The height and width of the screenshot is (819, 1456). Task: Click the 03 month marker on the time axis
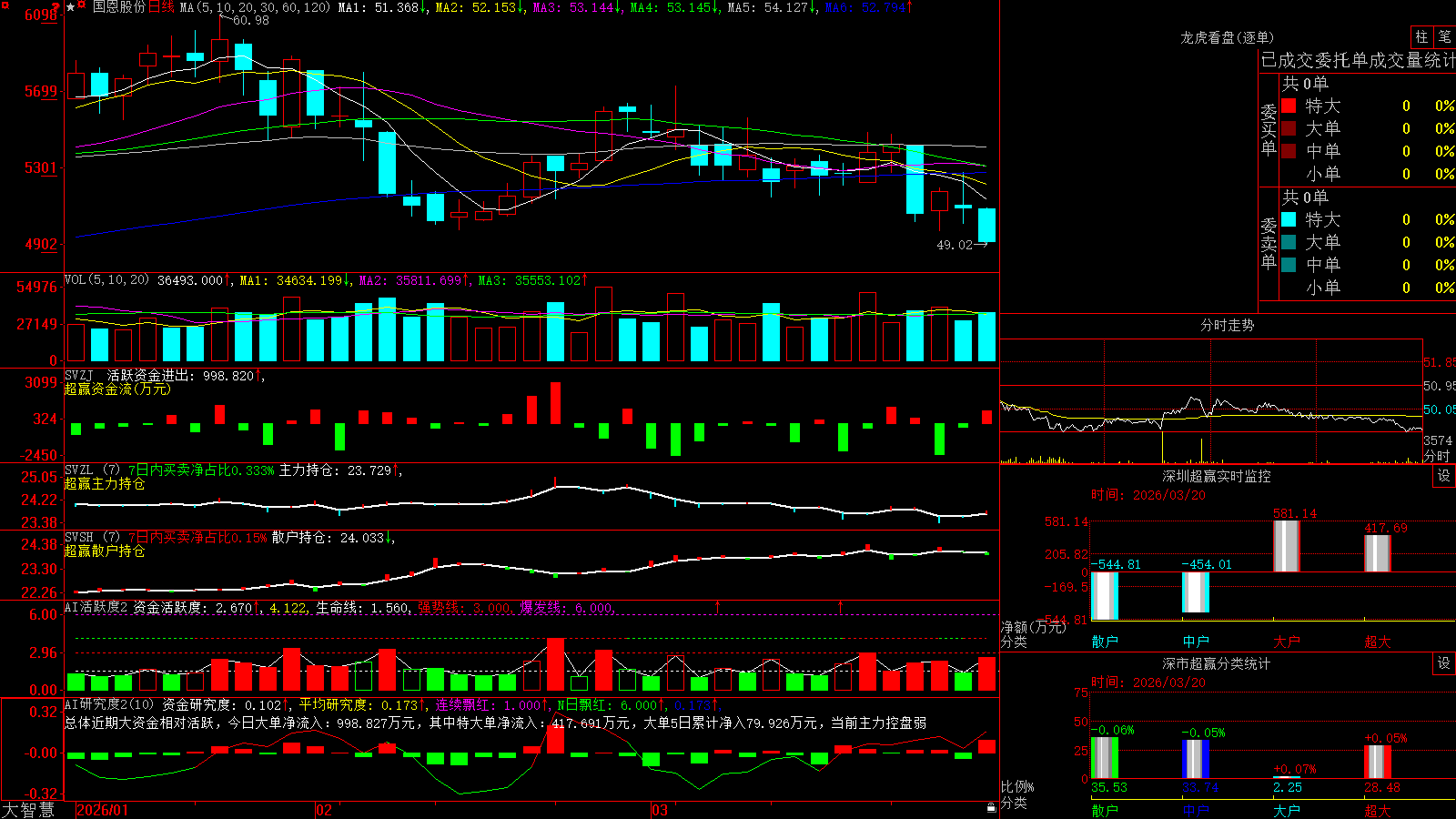[x=660, y=810]
